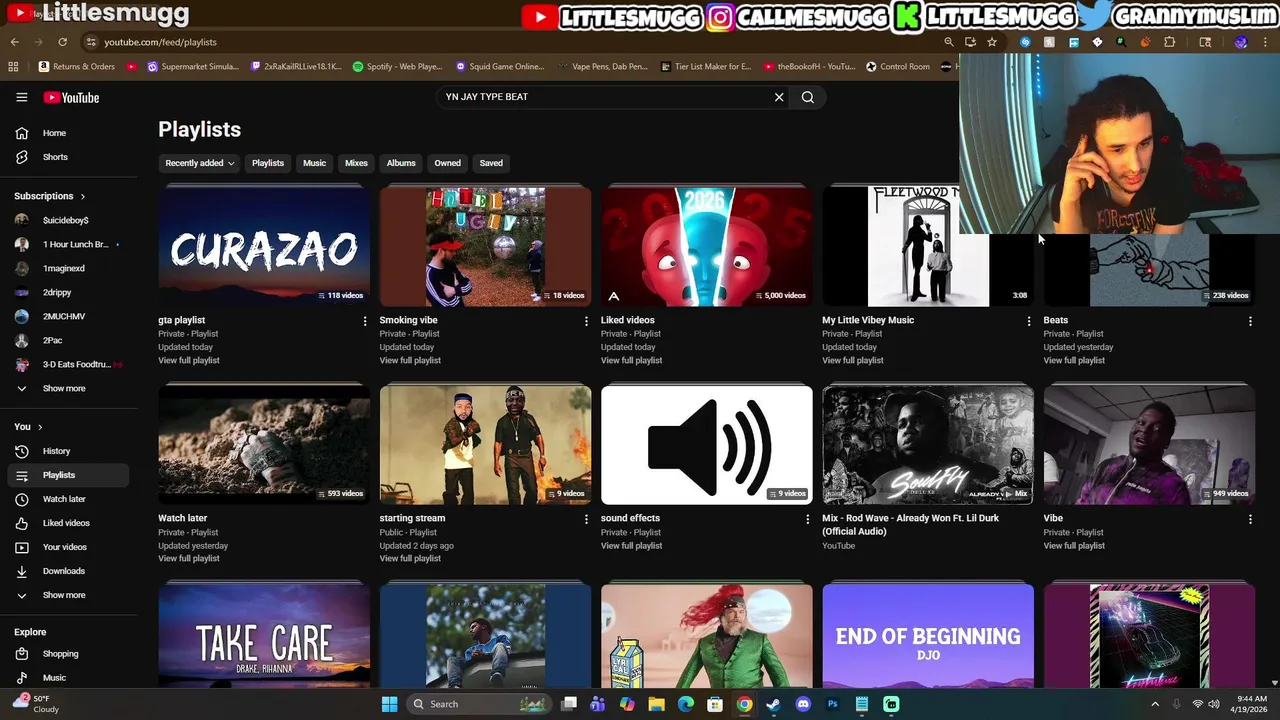1280x720 pixels.
Task: Open the Returns & Orders bookmark
Action: coord(77,67)
